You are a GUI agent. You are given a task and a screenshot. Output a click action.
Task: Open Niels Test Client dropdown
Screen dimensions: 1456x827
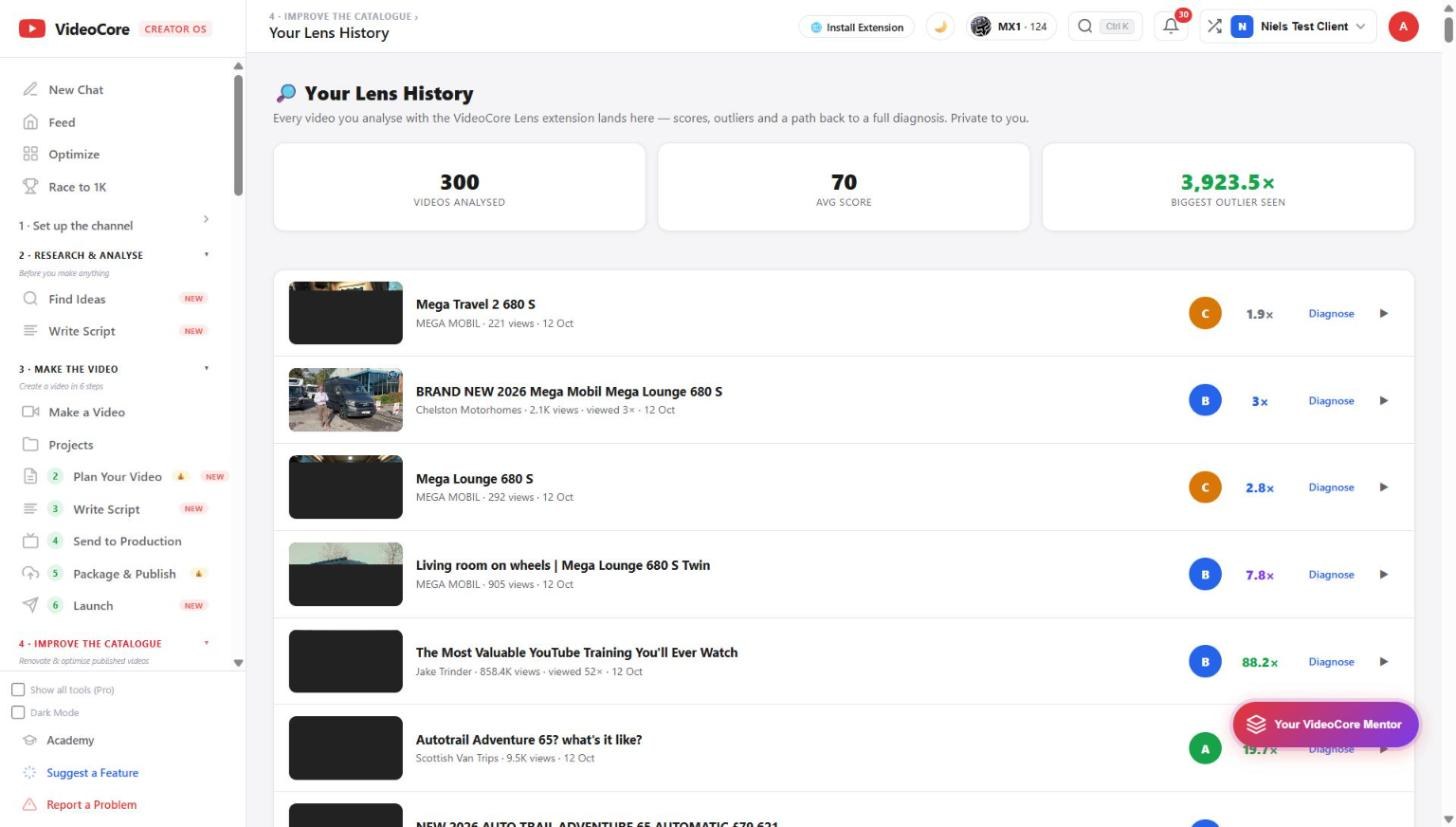pos(1299,27)
